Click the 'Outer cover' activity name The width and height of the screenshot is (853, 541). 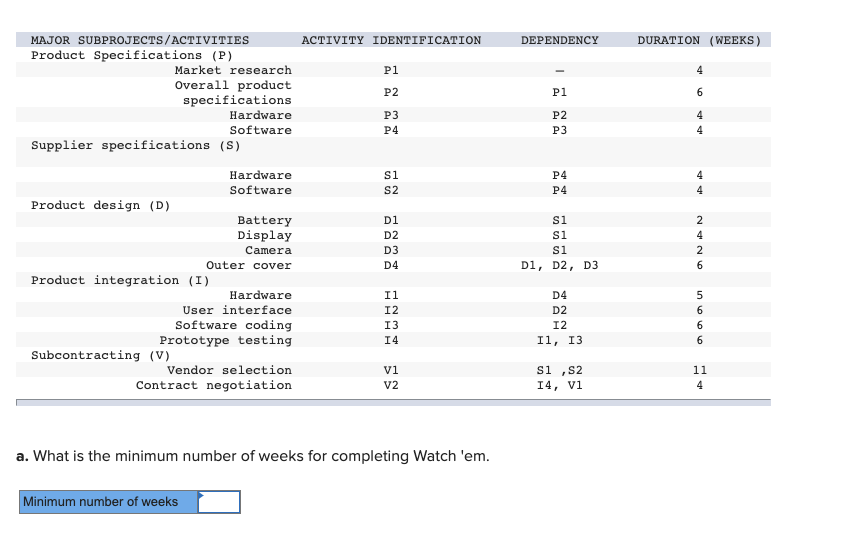pos(249,265)
